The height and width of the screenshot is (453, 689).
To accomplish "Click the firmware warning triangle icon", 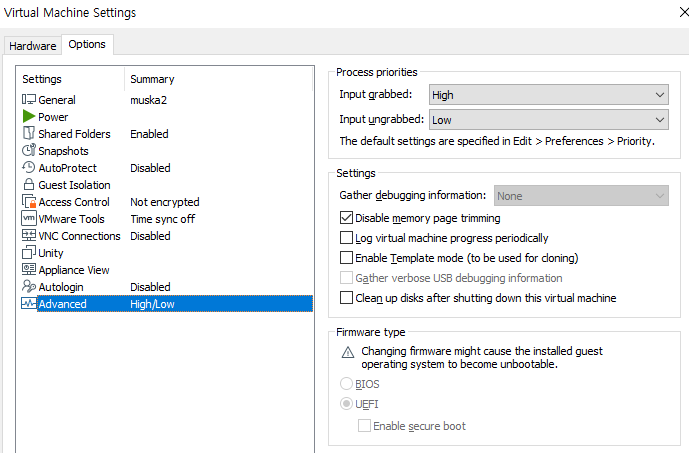I will (348, 352).
